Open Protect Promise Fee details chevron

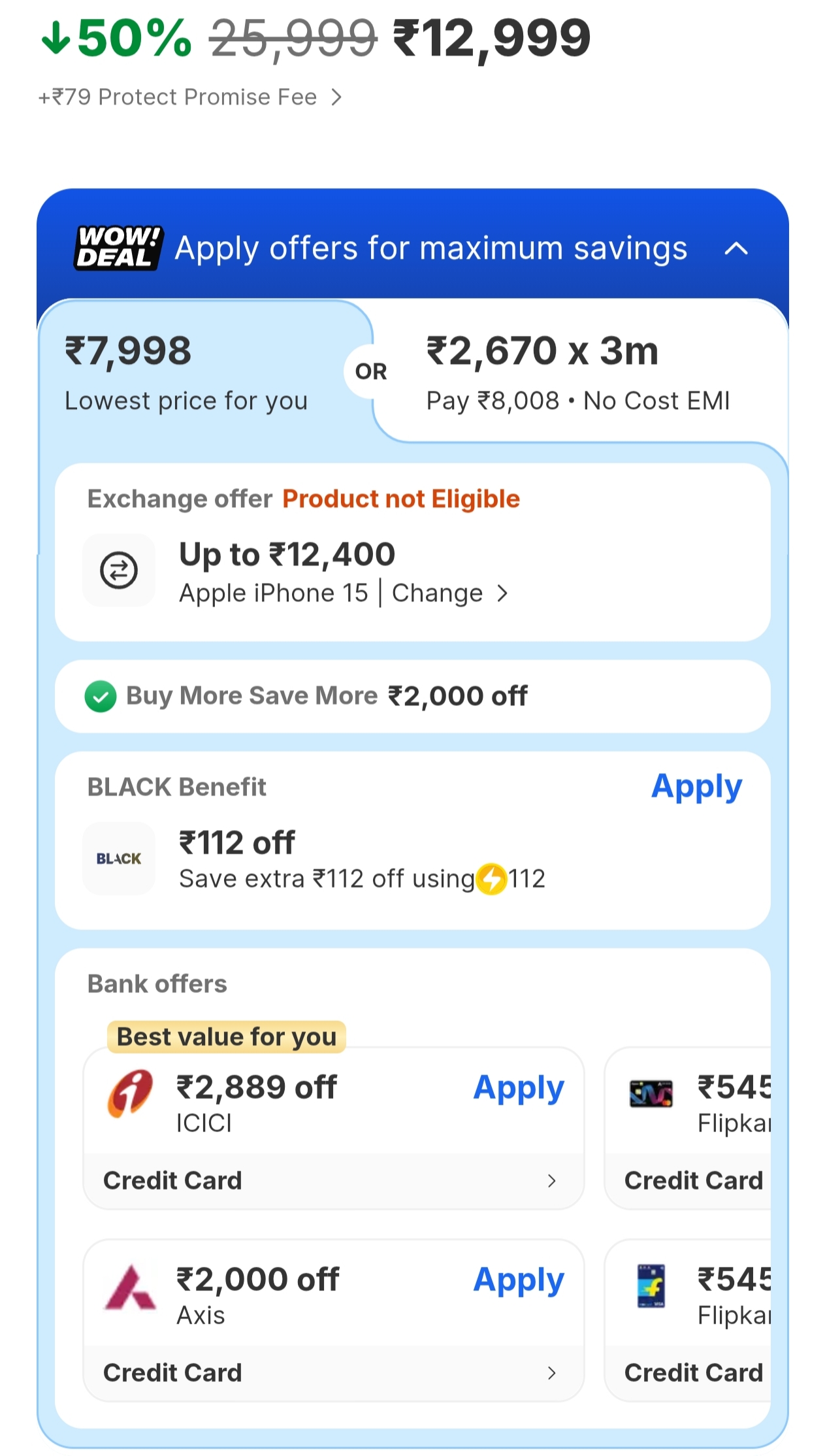click(336, 97)
